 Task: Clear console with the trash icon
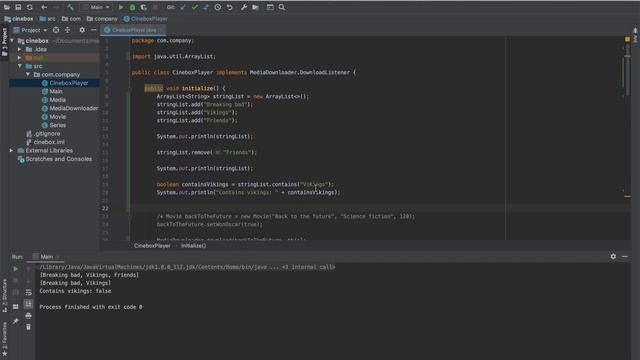pos(28,327)
